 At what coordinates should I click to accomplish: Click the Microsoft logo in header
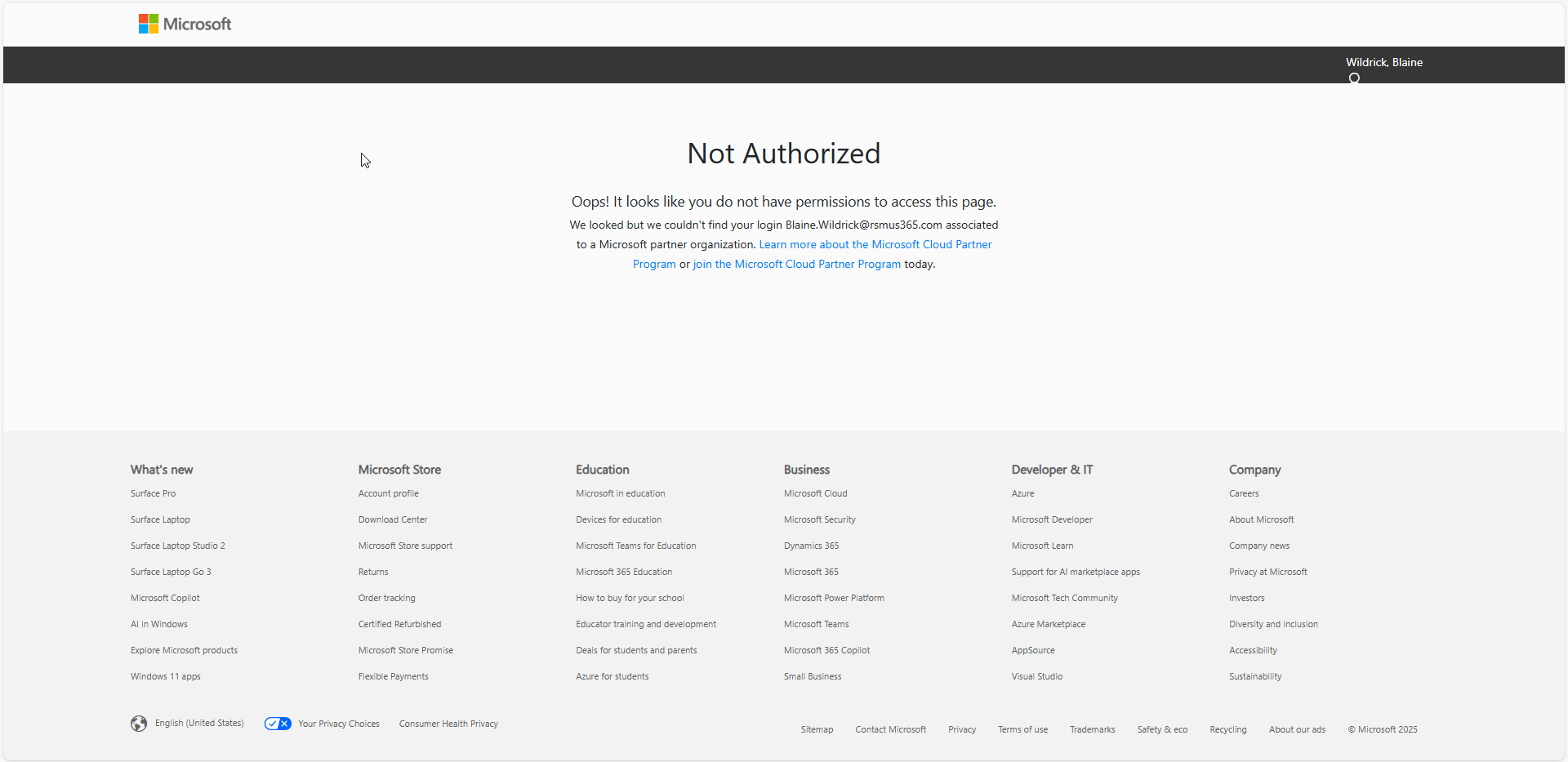(185, 24)
